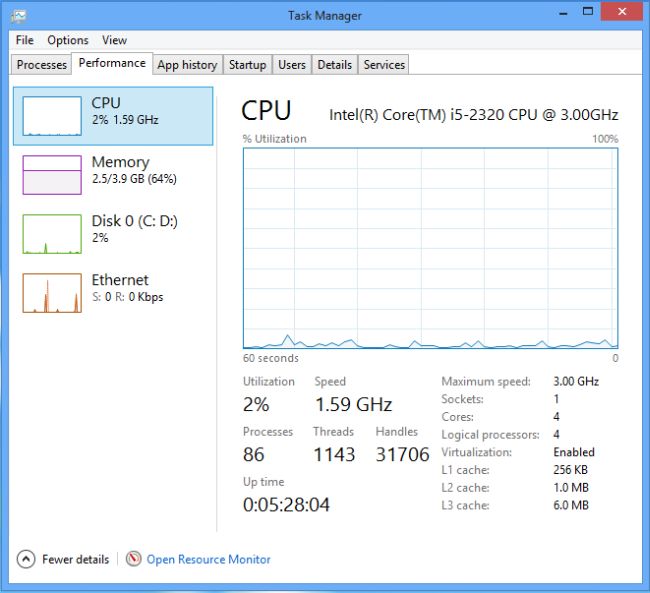The height and width of the screenshot is (593, 650).
Task: Switch to the Processes tab
Action: [x=41, y=65]
